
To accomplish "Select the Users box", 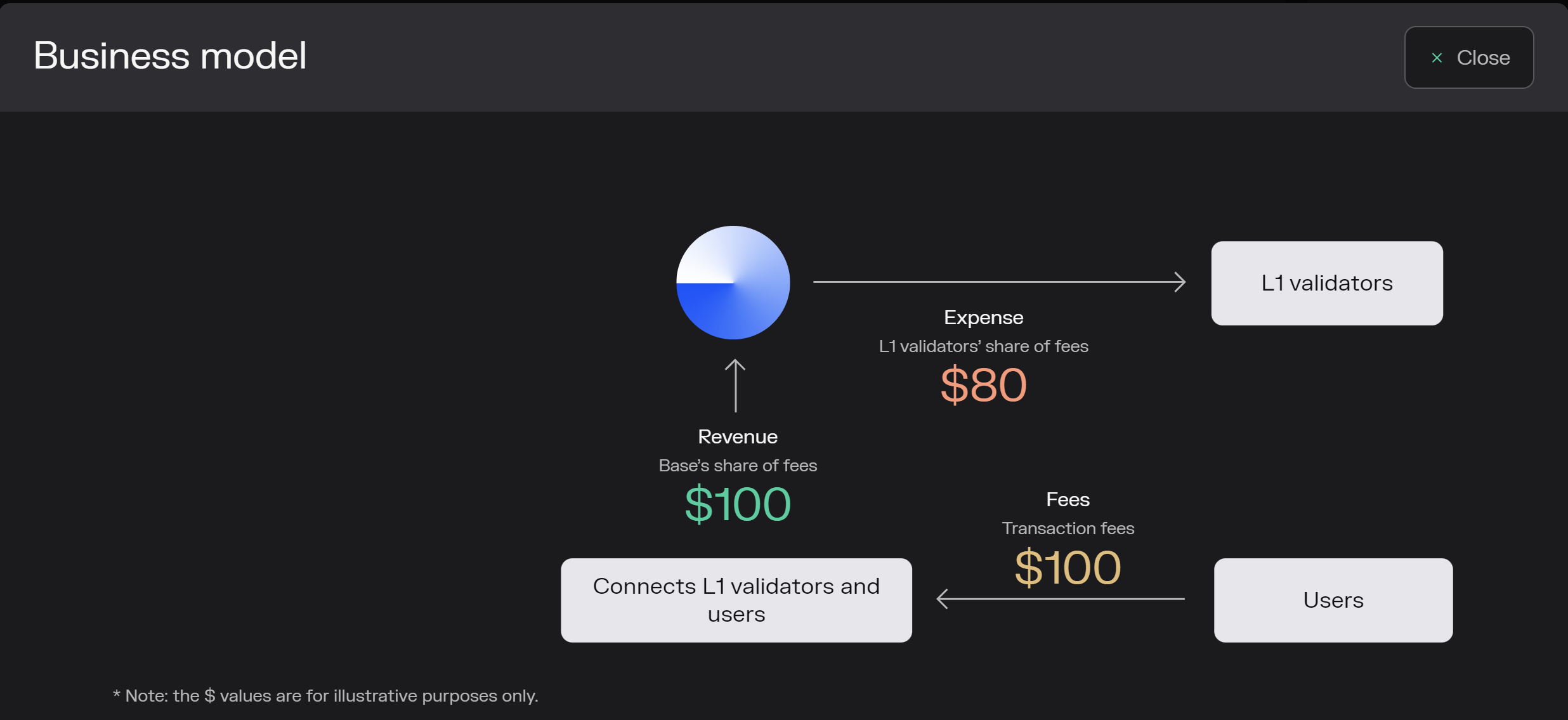I will 1333,600.
